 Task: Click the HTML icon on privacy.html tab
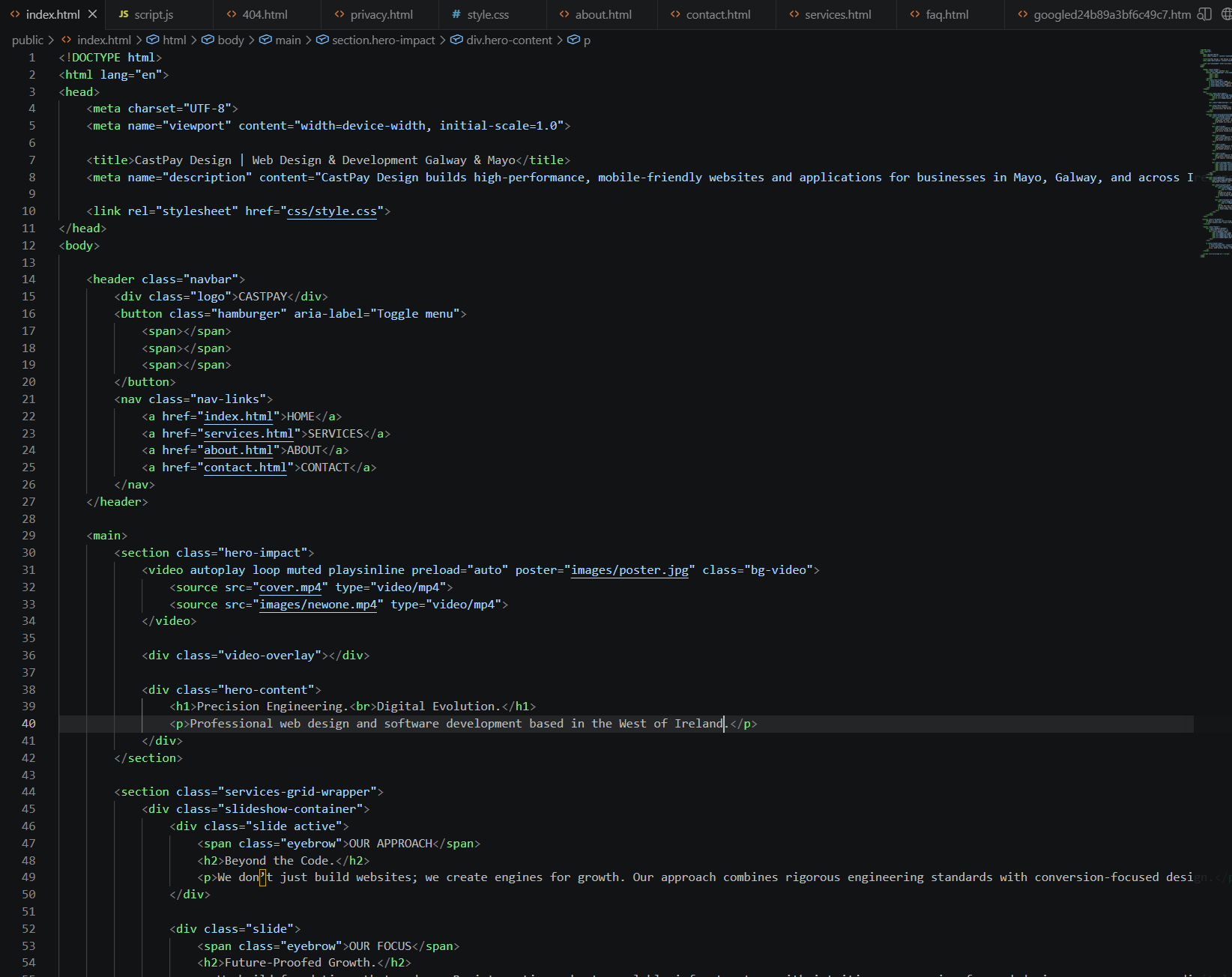[x=339, y=14]
